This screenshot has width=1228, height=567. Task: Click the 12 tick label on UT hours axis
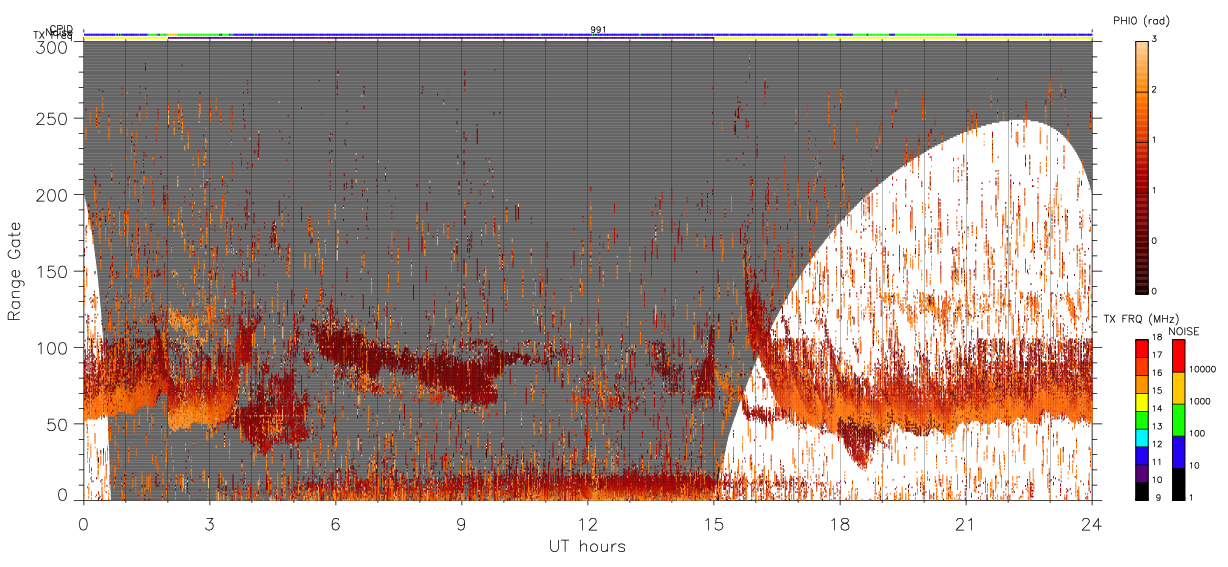[588, 523]
